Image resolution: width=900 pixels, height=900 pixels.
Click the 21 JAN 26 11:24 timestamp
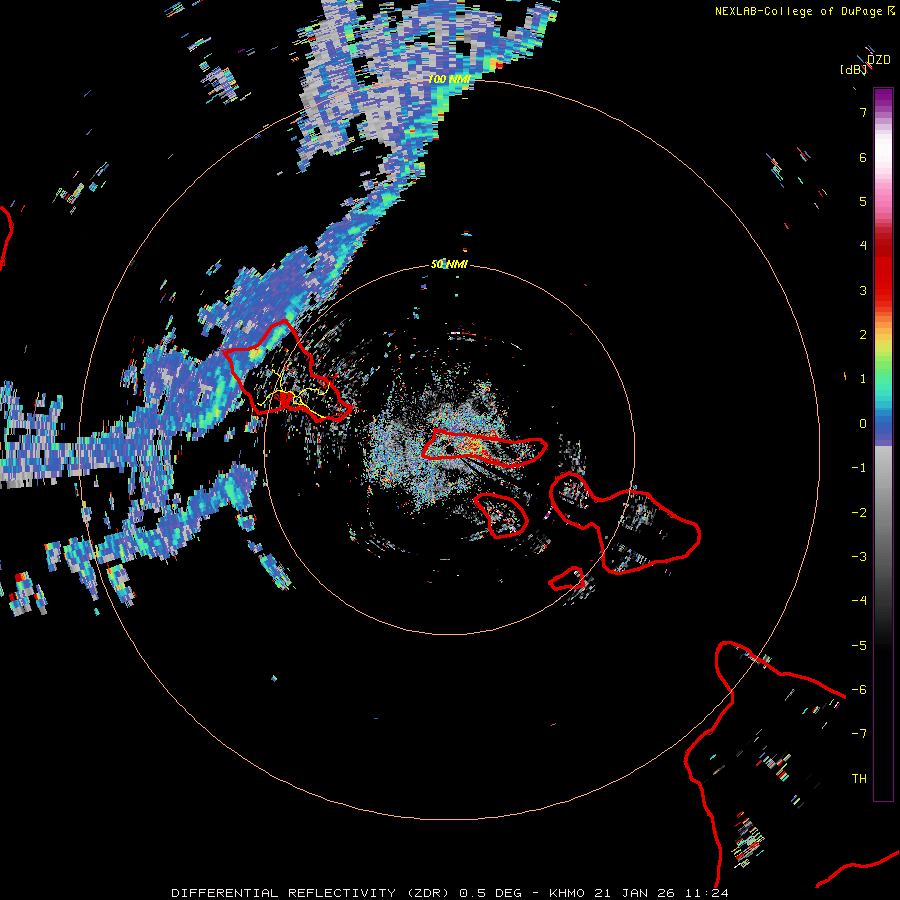pyautogui.click(x=661, y=893)
